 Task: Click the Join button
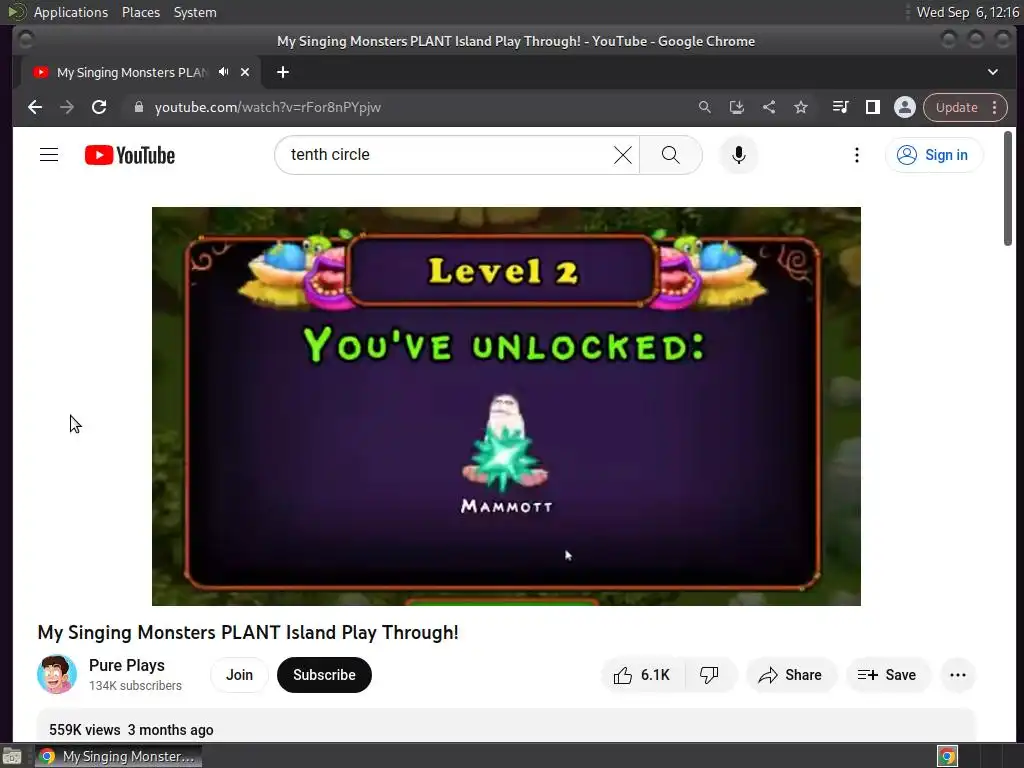pos(239,675)
